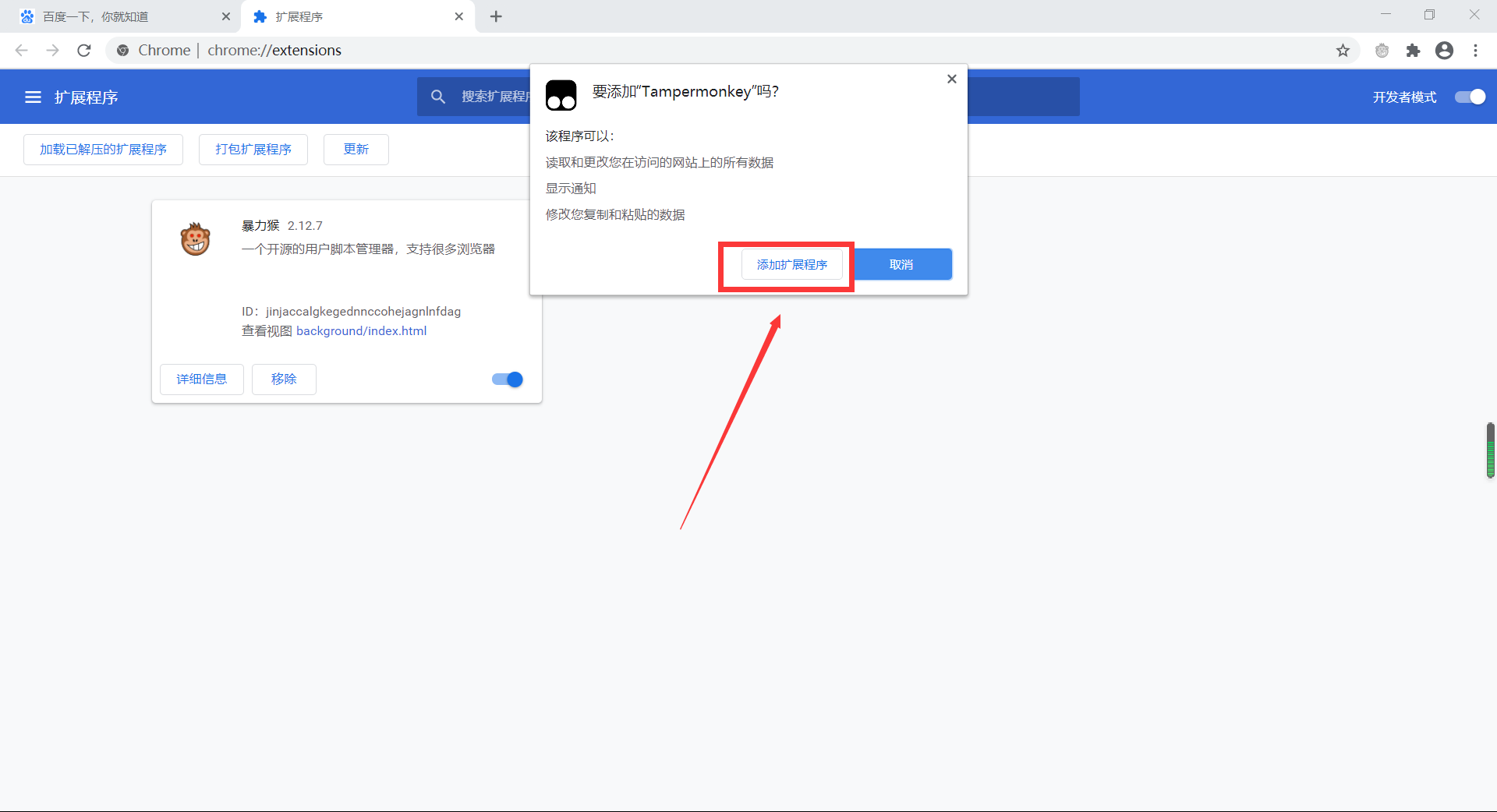
Task: Open the extensions hamburger menu
Action: [33, 97]
